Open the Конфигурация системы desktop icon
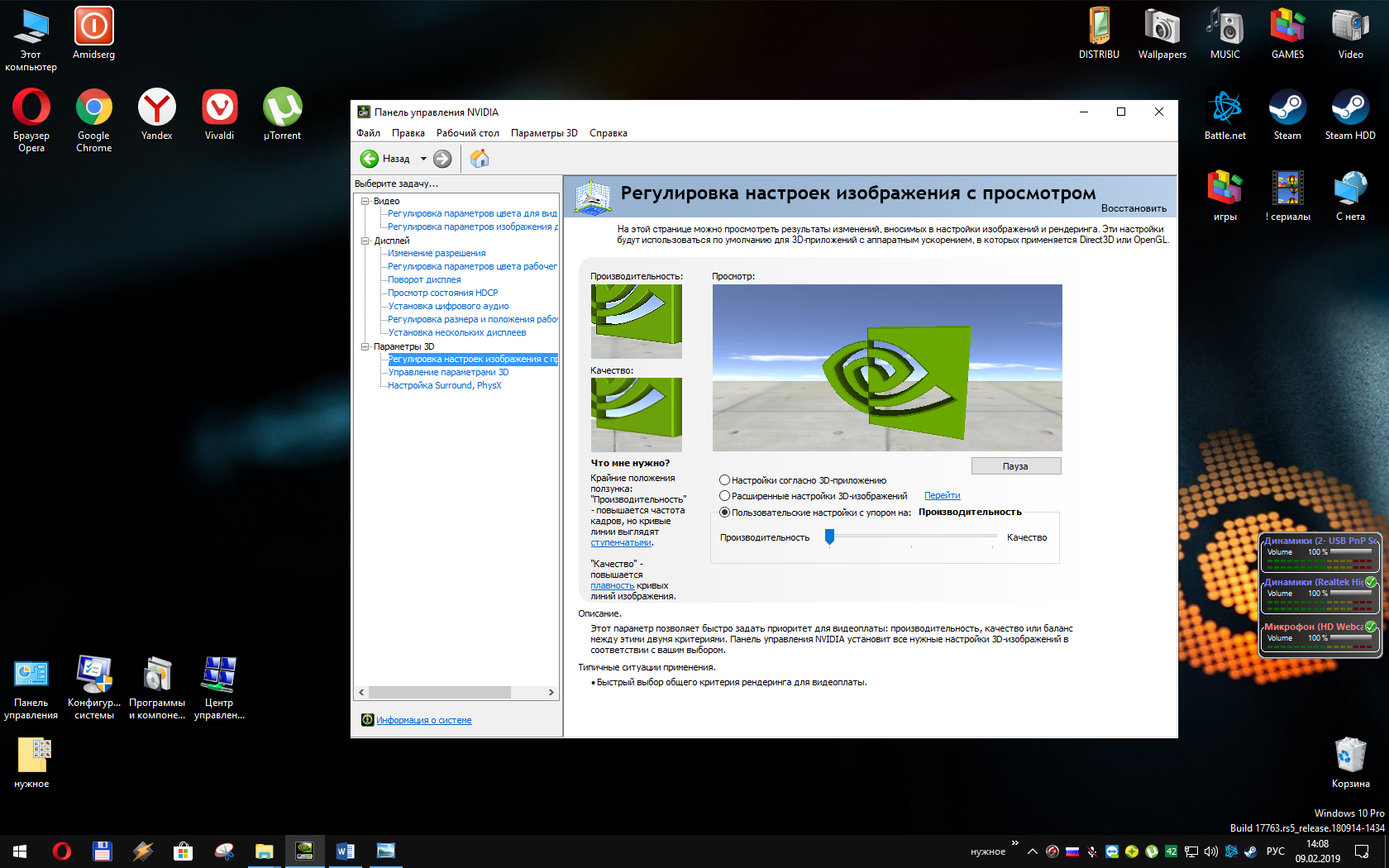This screenshot has height=868, width=1389. tap(94, 687)
